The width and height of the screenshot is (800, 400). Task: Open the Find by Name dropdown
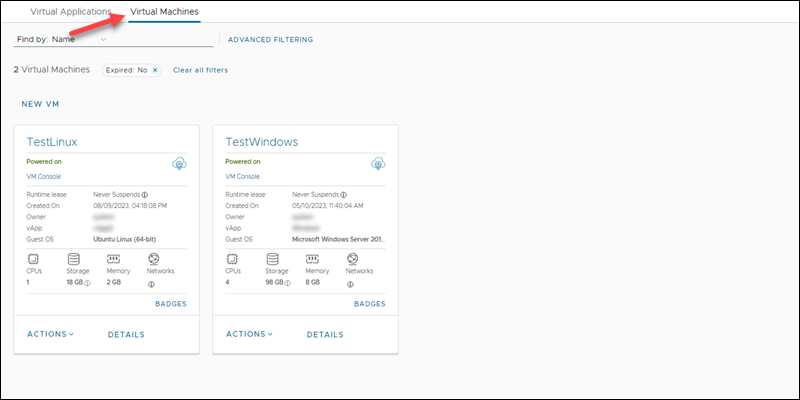(103, 39)
